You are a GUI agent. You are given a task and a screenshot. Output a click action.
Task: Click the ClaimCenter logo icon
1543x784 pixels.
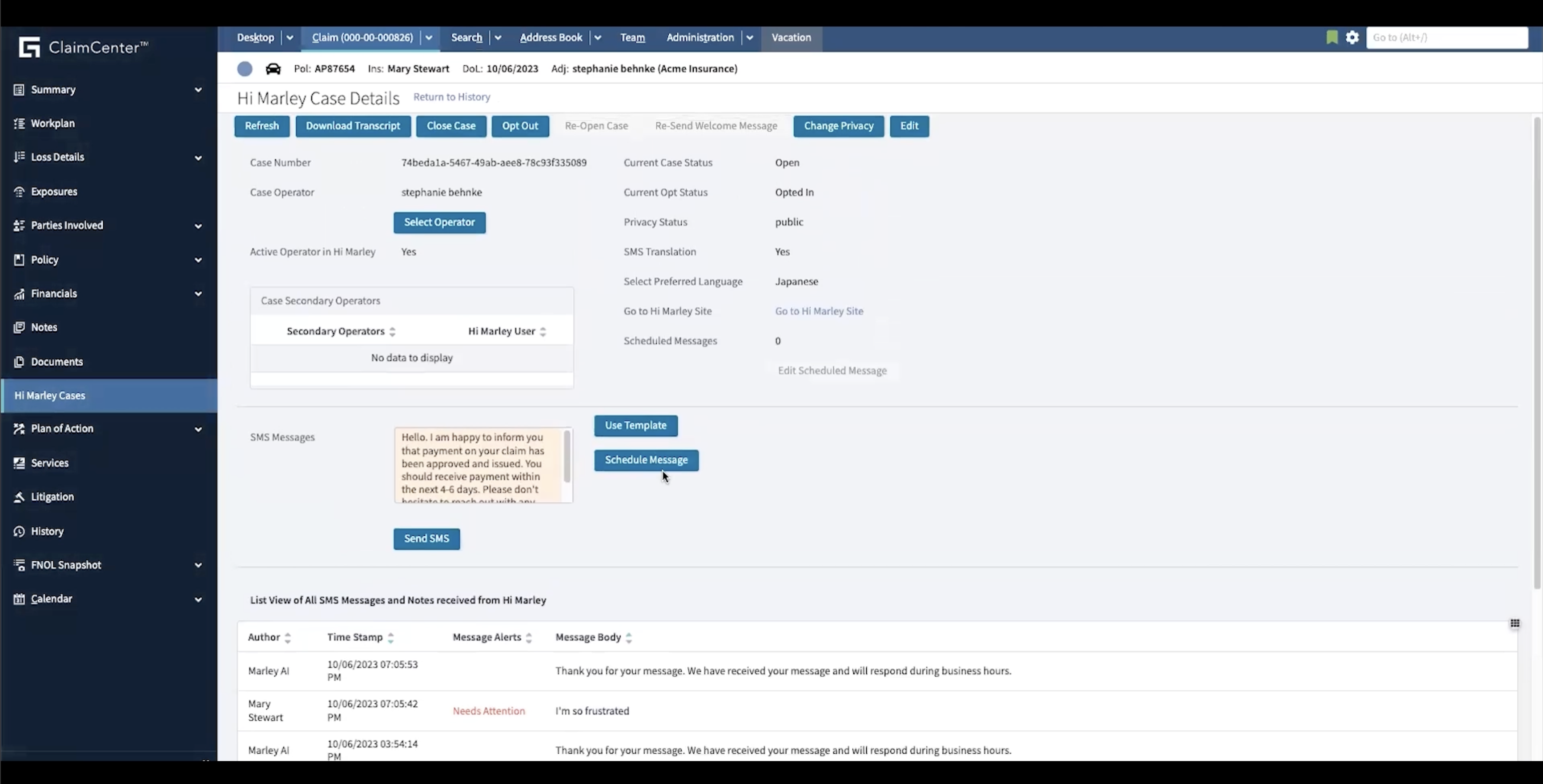click(x=29, y=47)
